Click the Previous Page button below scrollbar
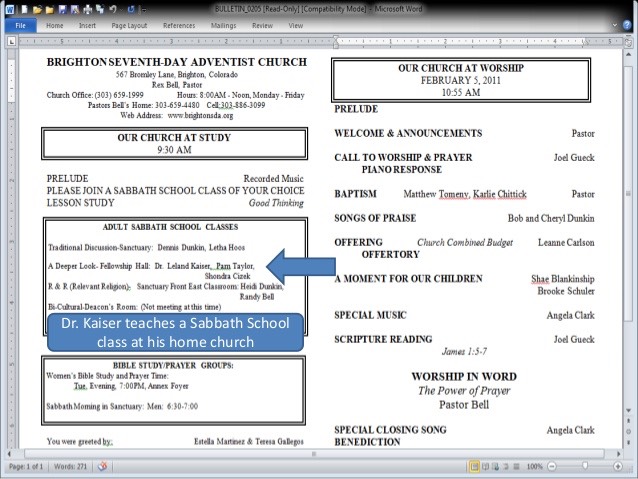This screenshot has height=479, width=638. click(x=628, y=420)
